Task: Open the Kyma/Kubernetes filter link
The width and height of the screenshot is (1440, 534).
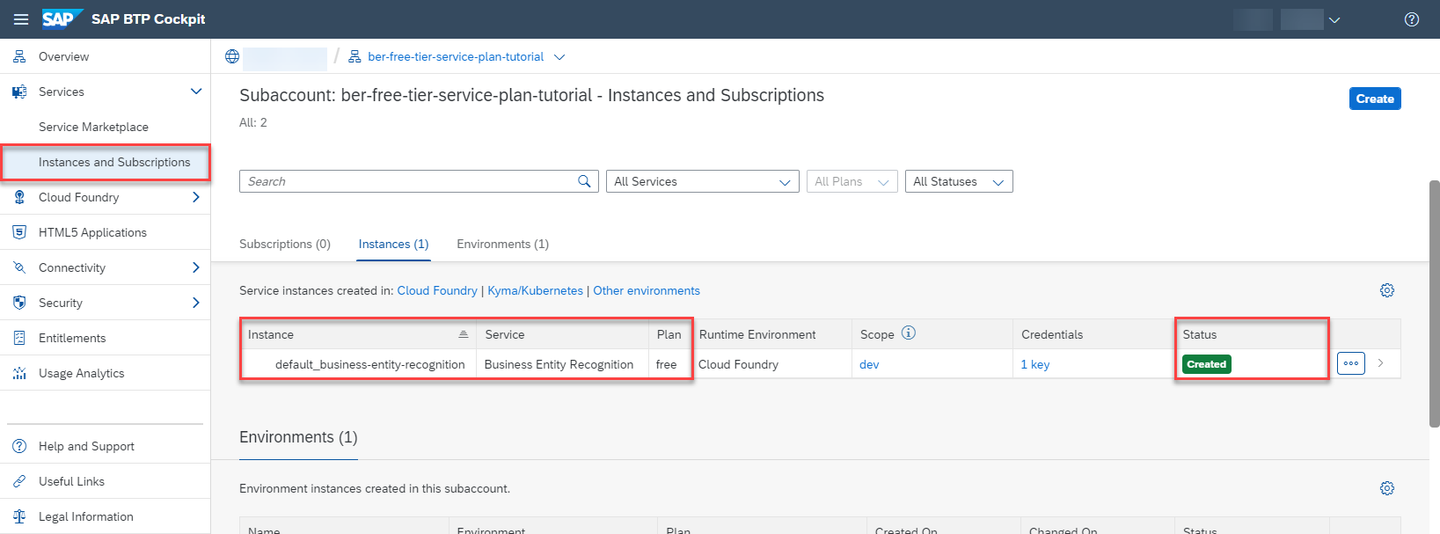Action: click(x=535, y=291)
